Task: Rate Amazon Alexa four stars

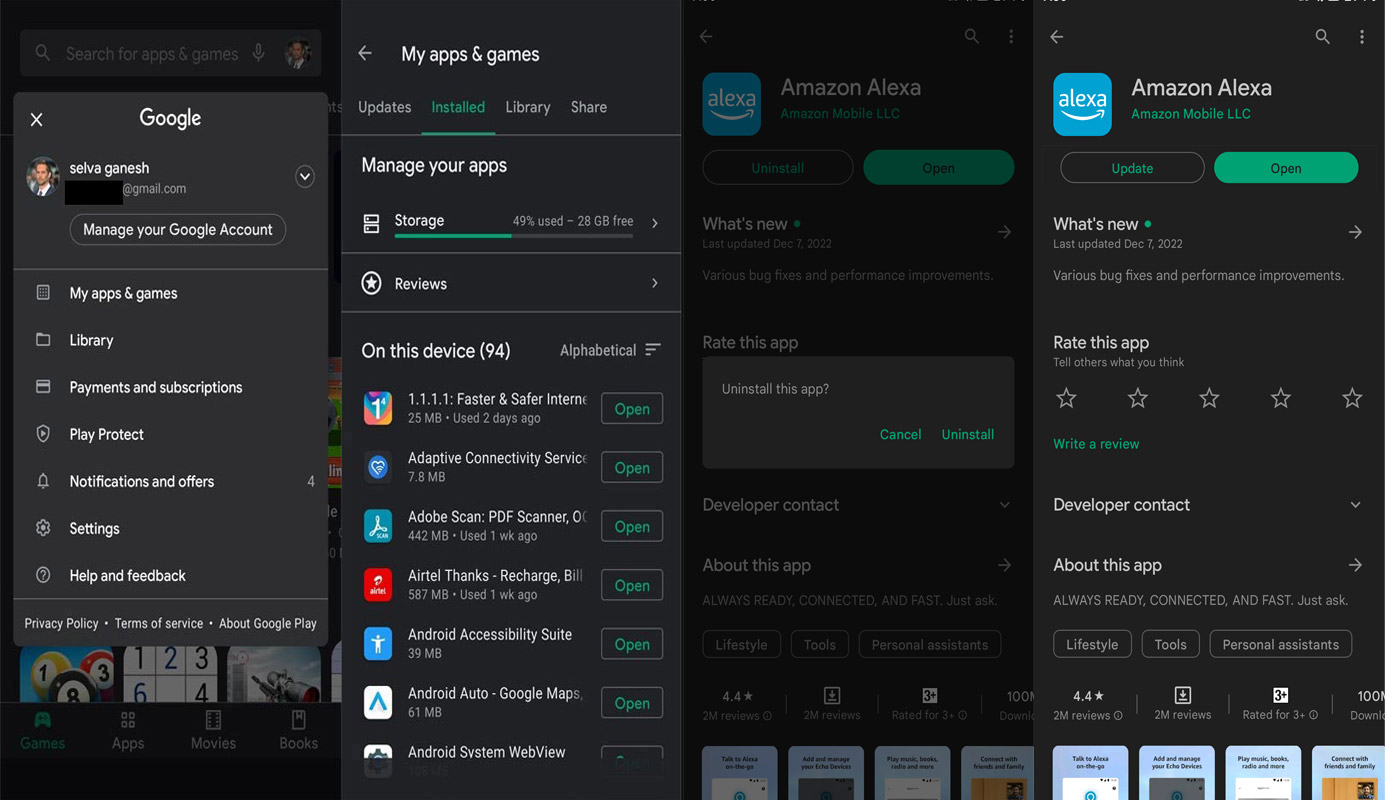Action: [x=1281, y=399]
